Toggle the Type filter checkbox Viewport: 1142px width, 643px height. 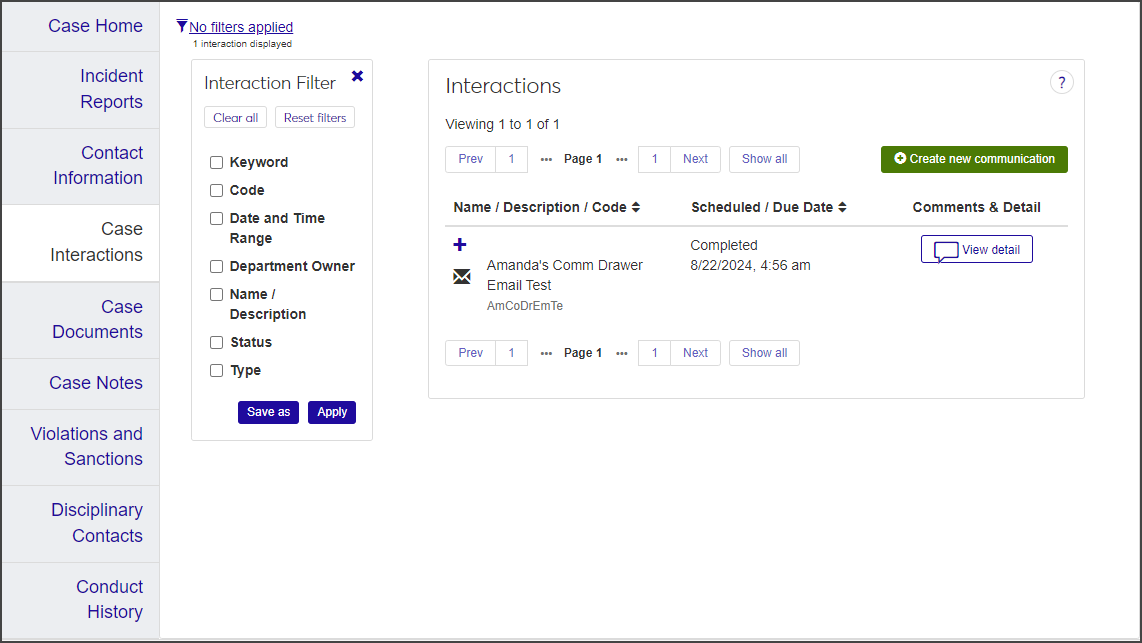[216, 370]
